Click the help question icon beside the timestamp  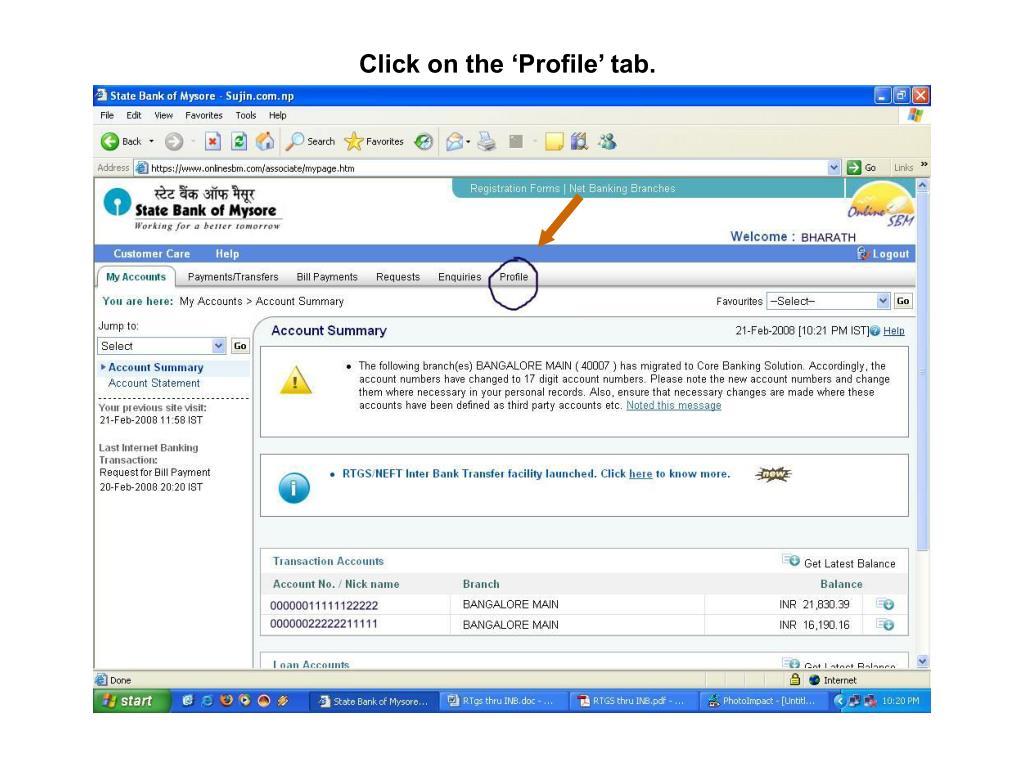[x=875, y=331]
